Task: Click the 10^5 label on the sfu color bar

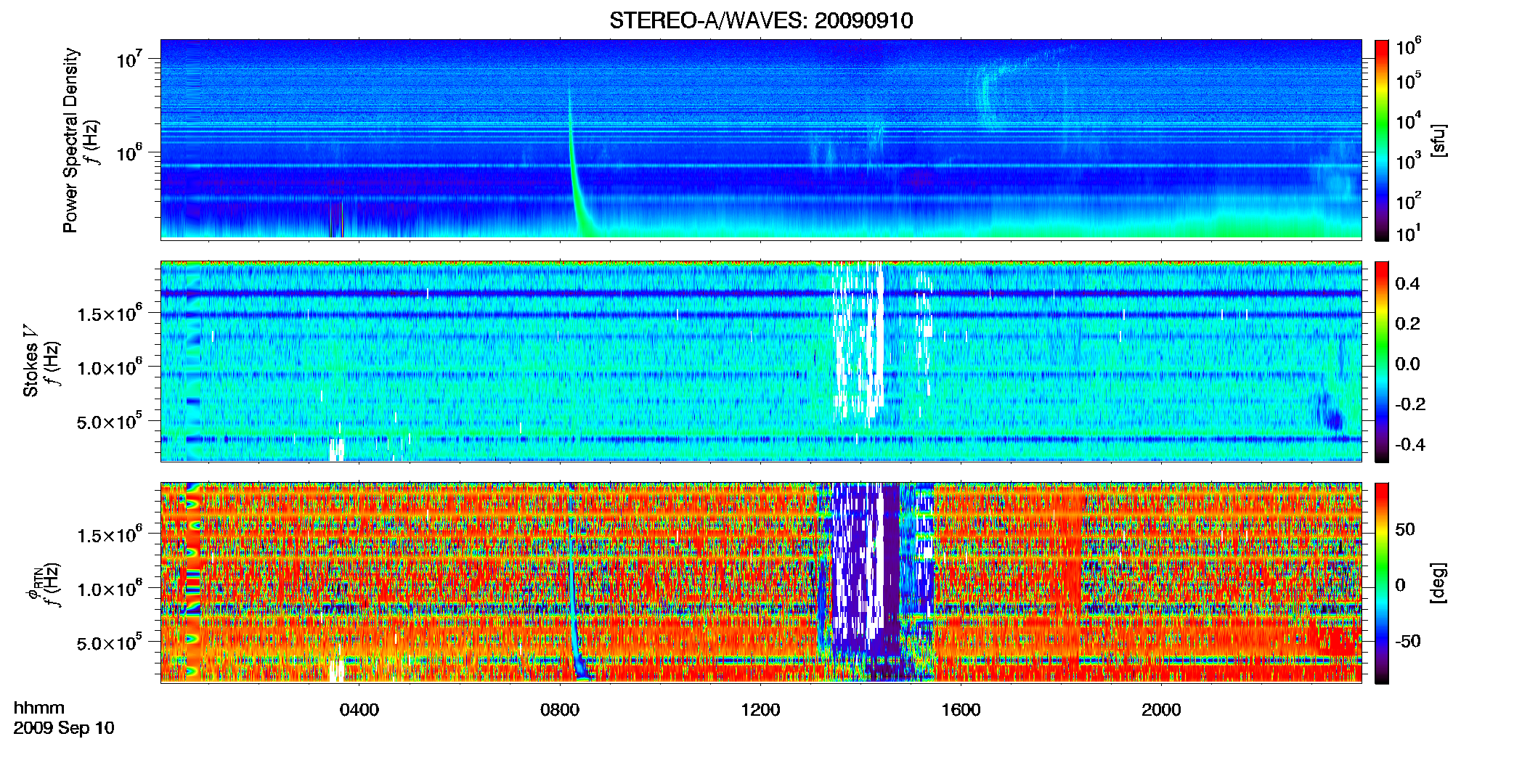Action: point(1409,81)
